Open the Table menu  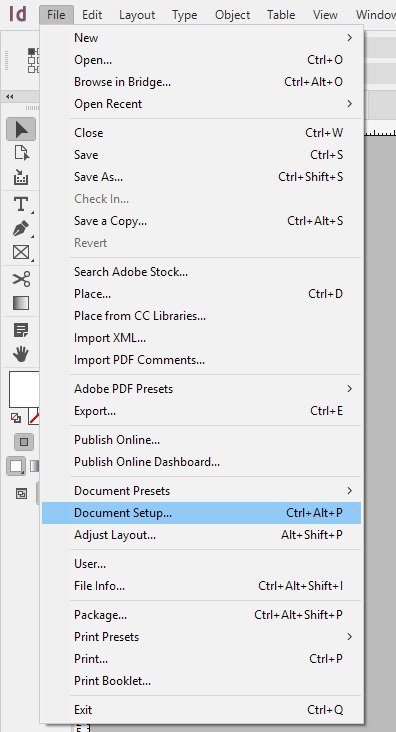(281, 15)
